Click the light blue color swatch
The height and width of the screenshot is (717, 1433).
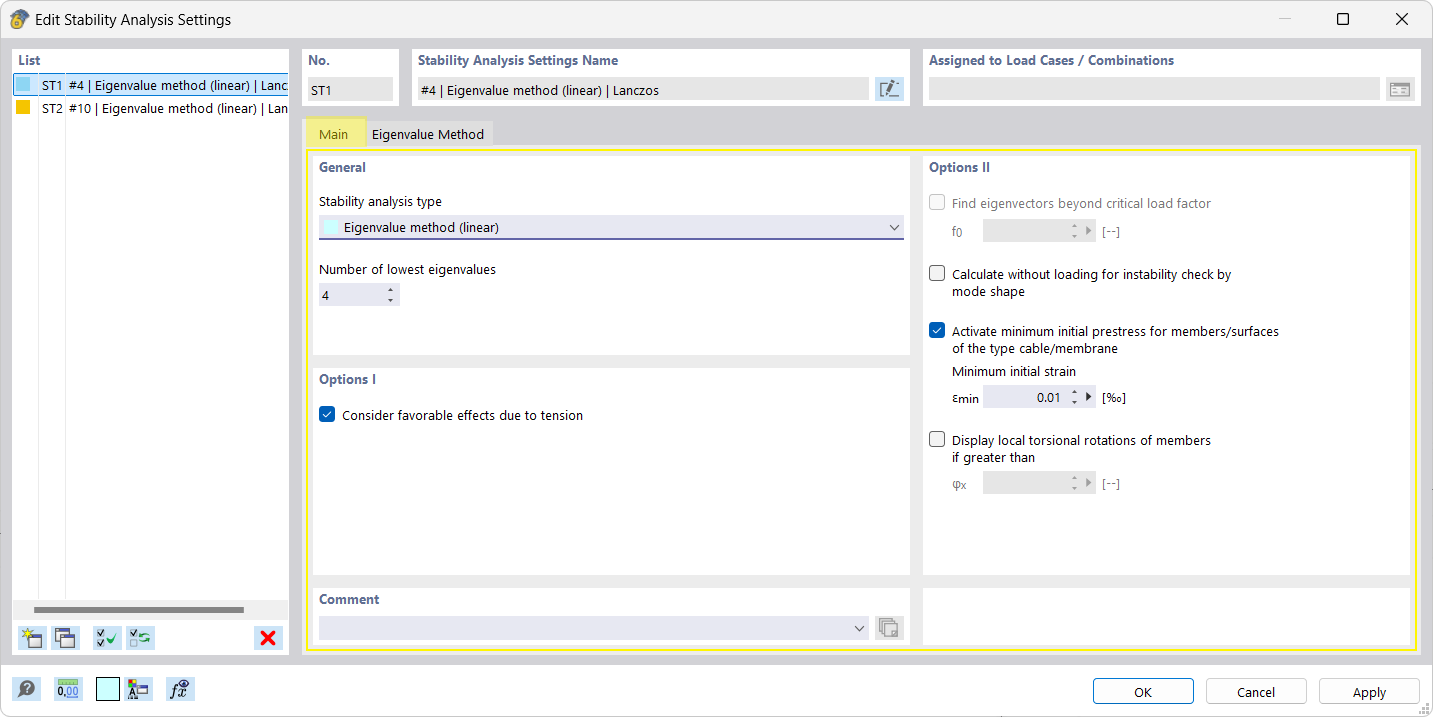click(x=108, y=689)
